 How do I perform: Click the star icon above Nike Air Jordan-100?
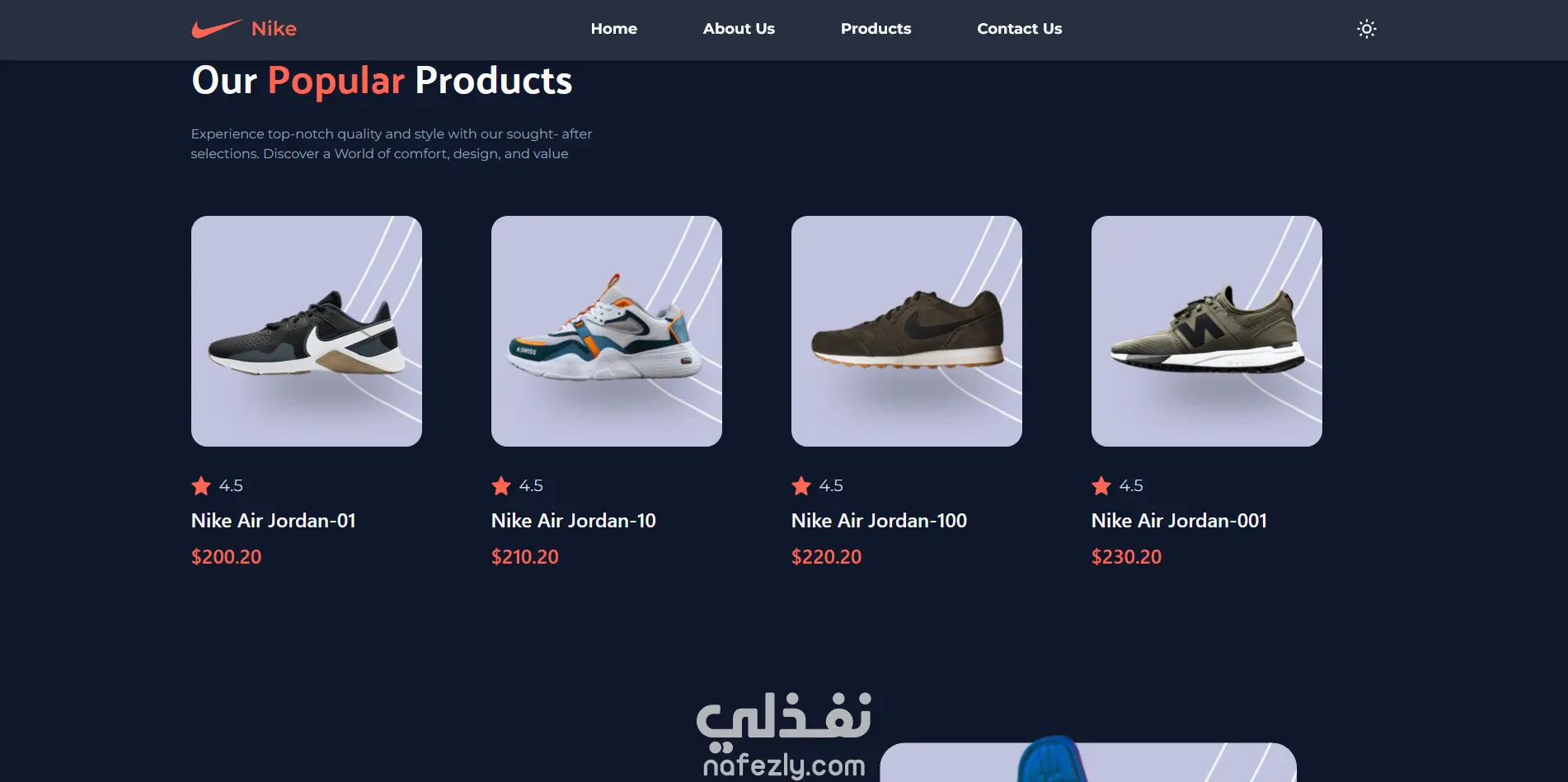tap(801, 485)
